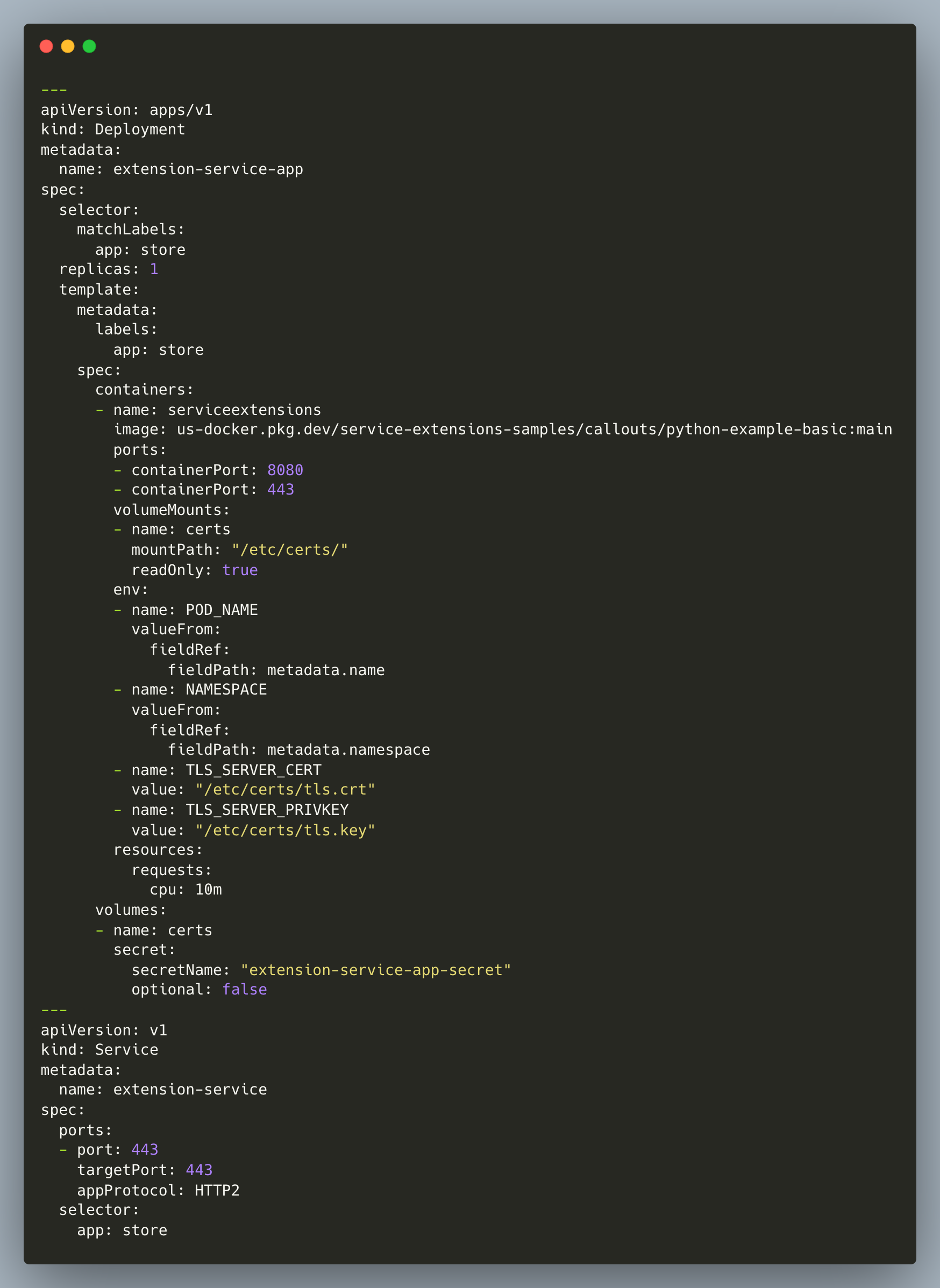940x1288 pixels.
Task: Click the secretName "extension-service-app-secret" string
Action: click(x=375, y=970)
